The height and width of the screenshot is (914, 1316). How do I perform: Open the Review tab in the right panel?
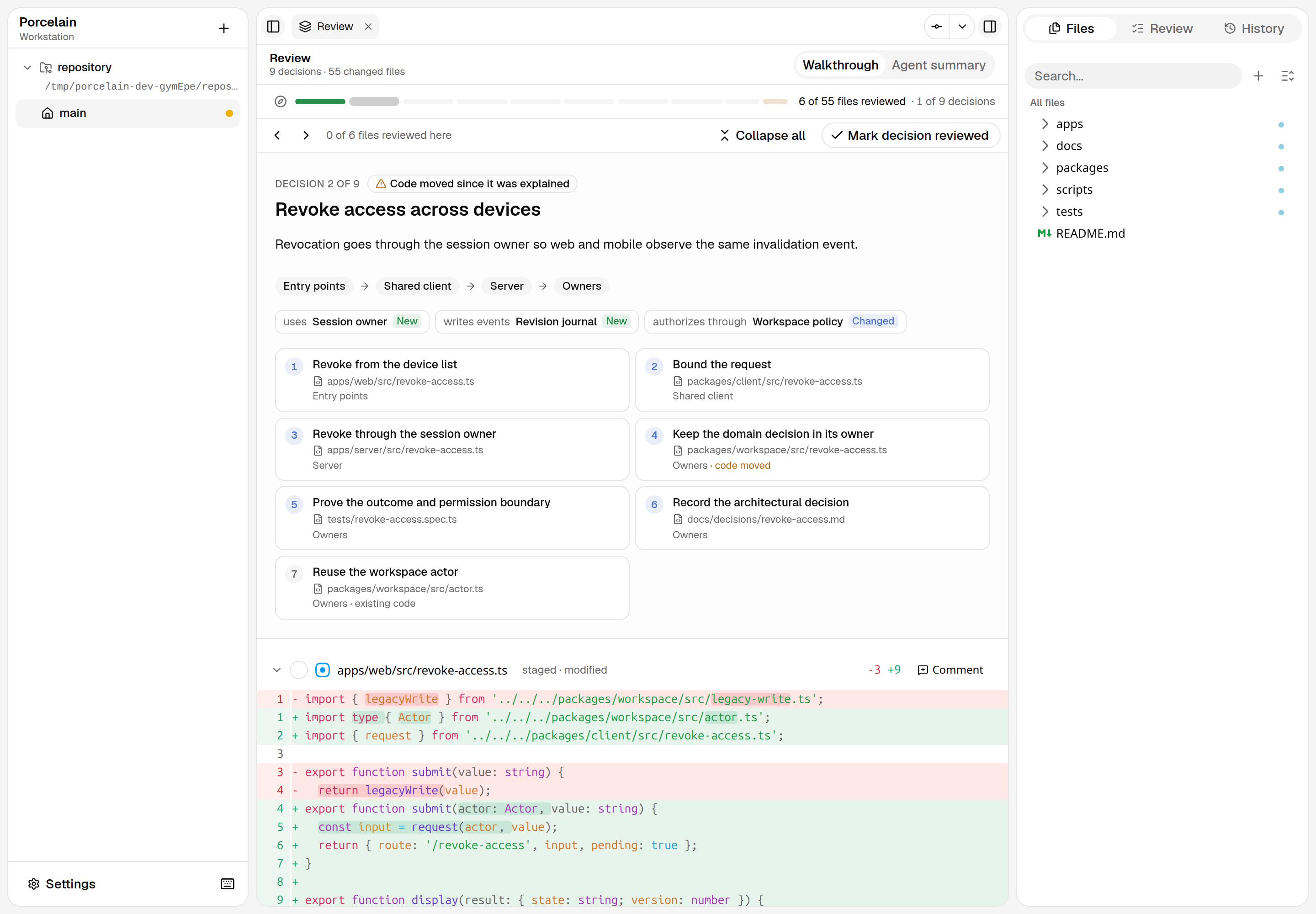pos(1162,29)
